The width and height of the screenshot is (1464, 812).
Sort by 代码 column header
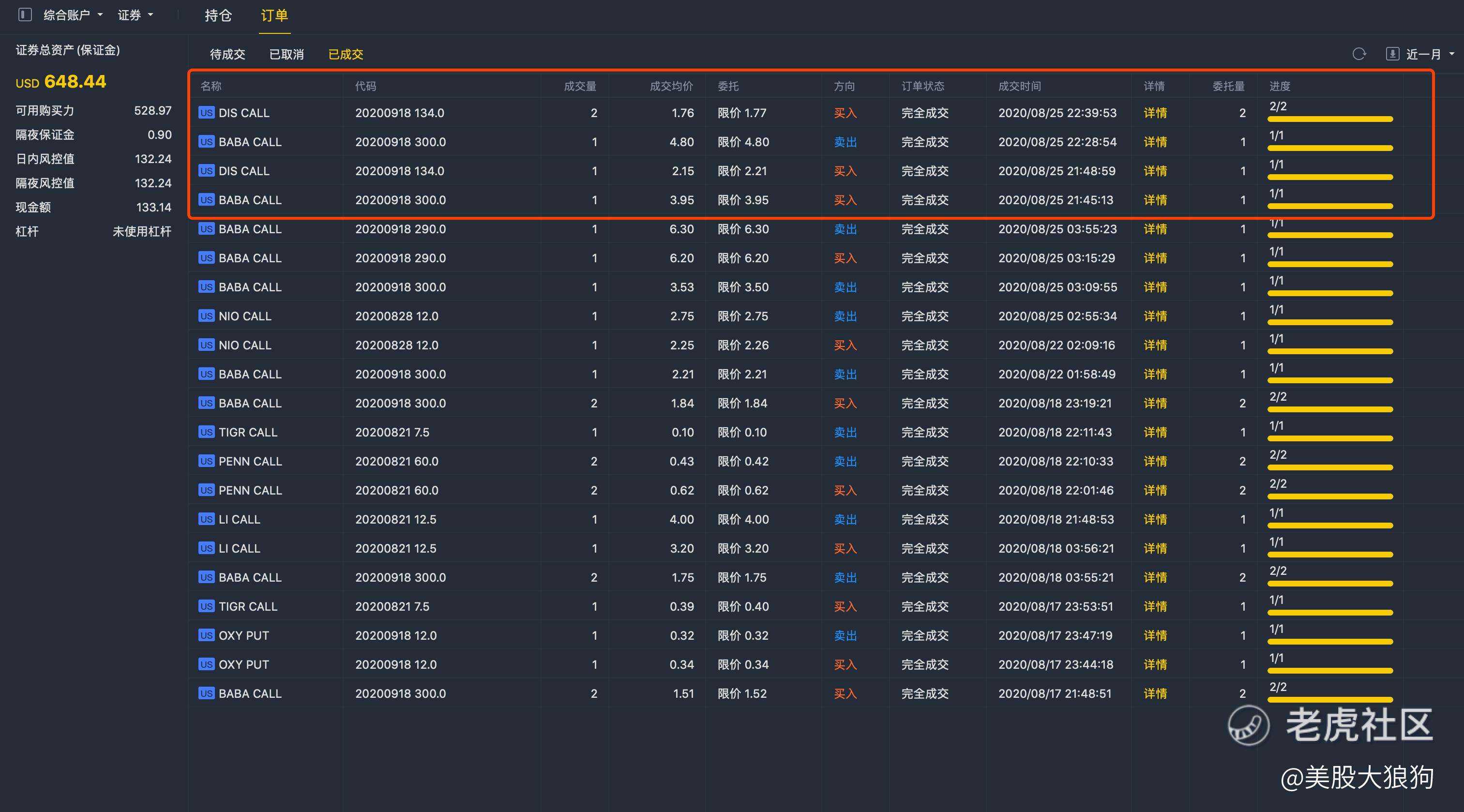point(365,86)
